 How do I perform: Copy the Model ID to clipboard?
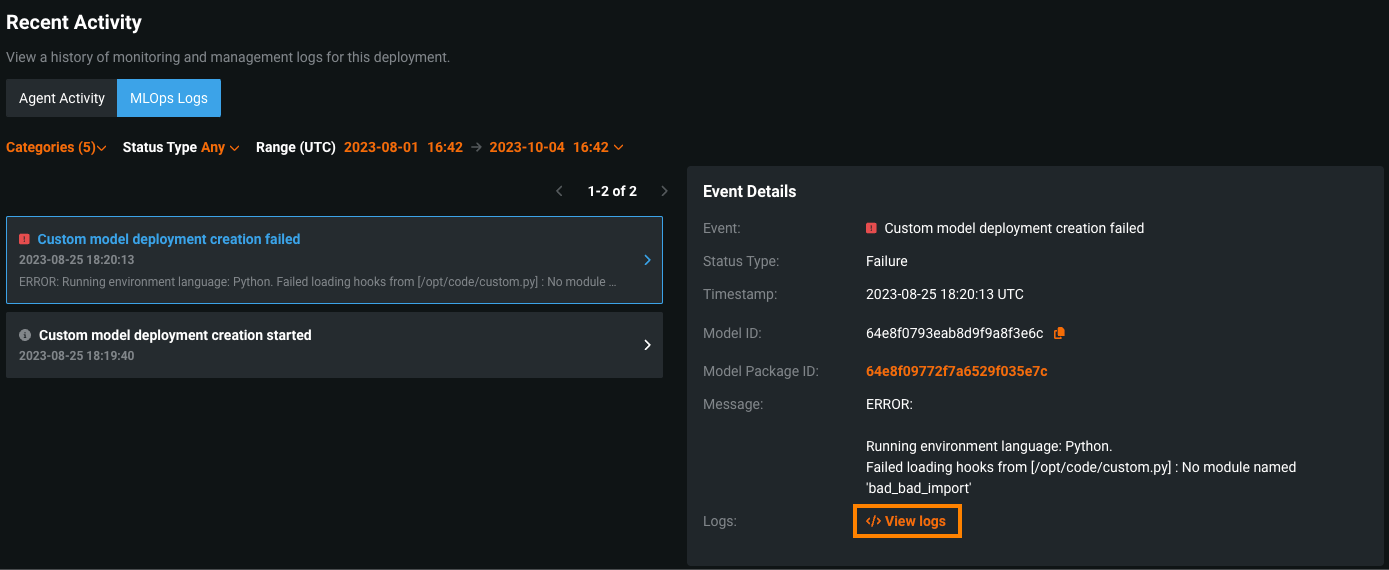(1060, 333)
